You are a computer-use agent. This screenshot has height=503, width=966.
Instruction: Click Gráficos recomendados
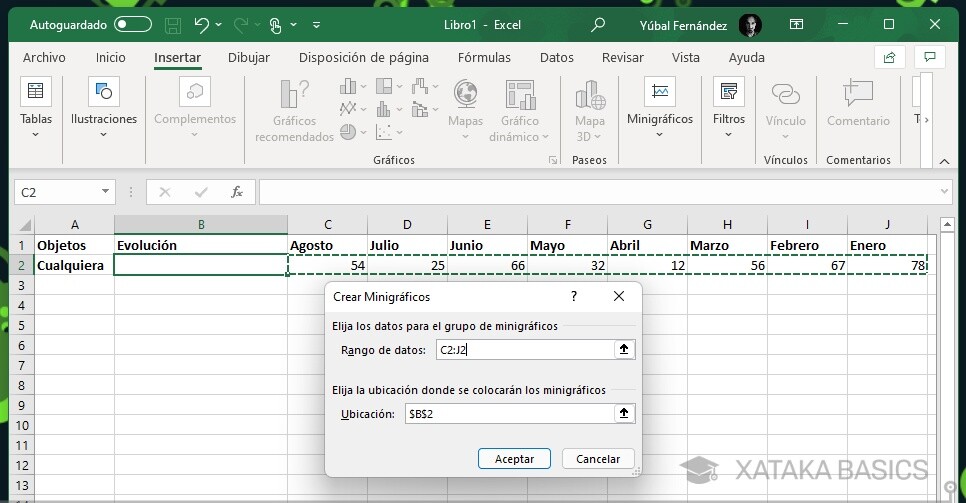point(294,111)
